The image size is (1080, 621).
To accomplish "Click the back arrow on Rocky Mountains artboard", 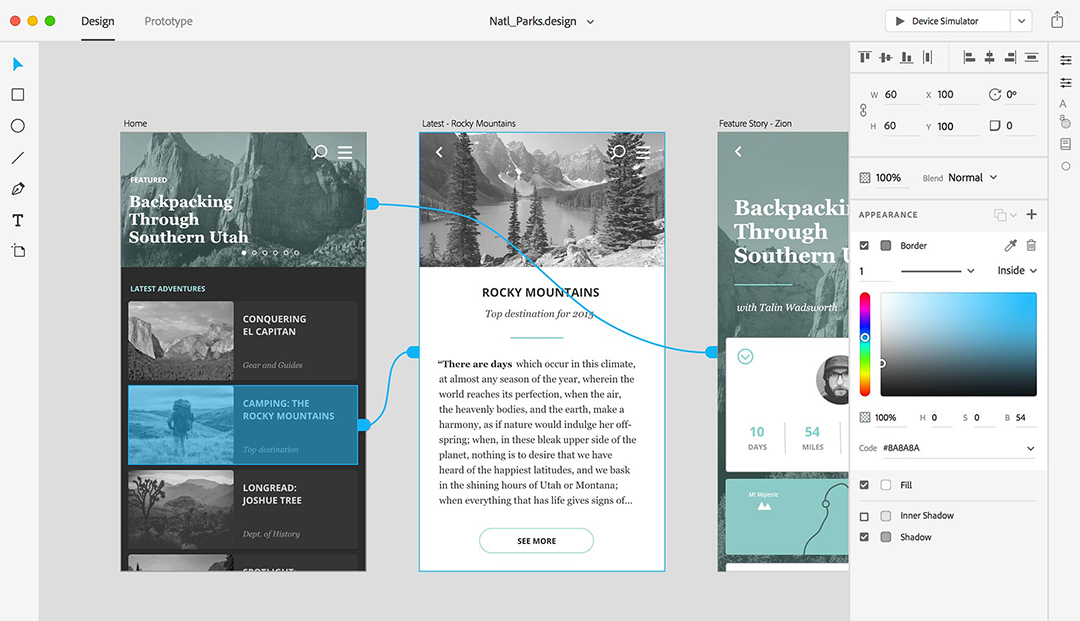I will [x=439, y=151].
